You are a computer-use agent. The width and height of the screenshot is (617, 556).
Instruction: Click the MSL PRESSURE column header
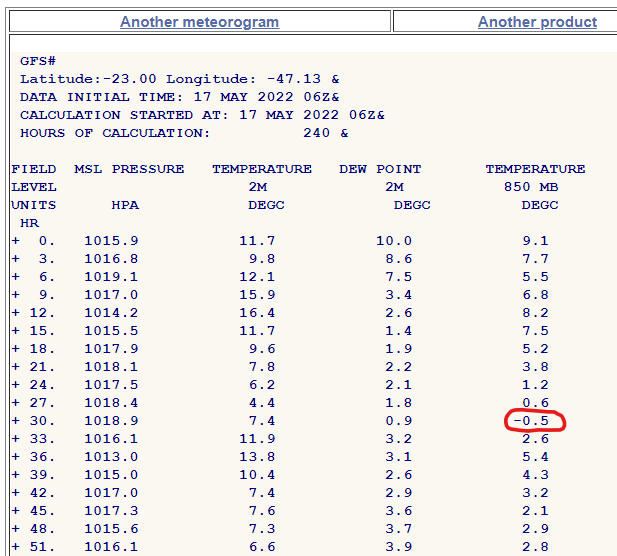(129, 169)
